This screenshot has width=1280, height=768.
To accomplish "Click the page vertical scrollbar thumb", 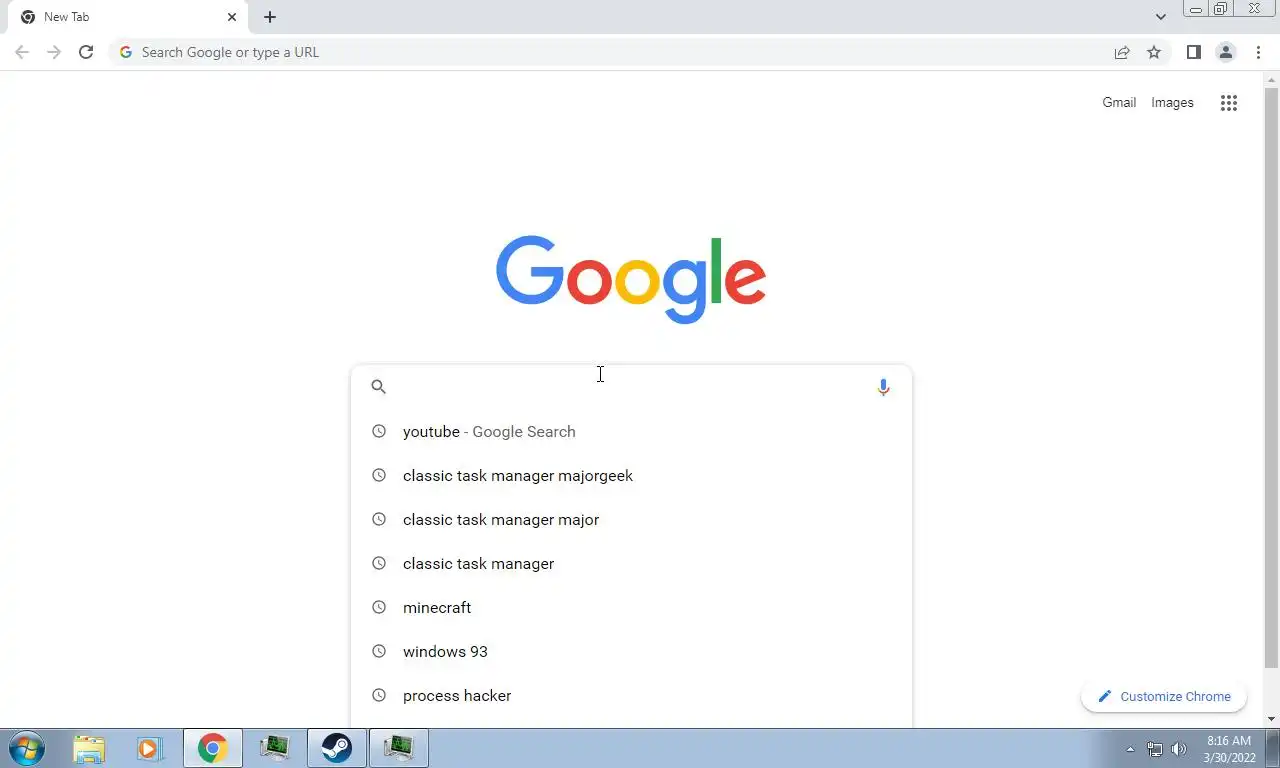I will pyautogui.click(x=1271, y=376).
